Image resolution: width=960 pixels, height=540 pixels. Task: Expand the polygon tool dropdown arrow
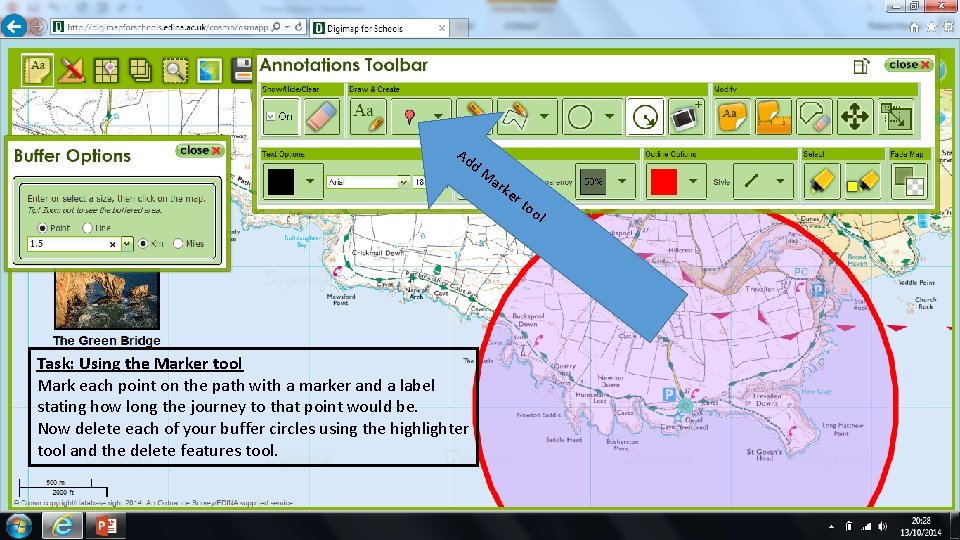coord(544,116)
